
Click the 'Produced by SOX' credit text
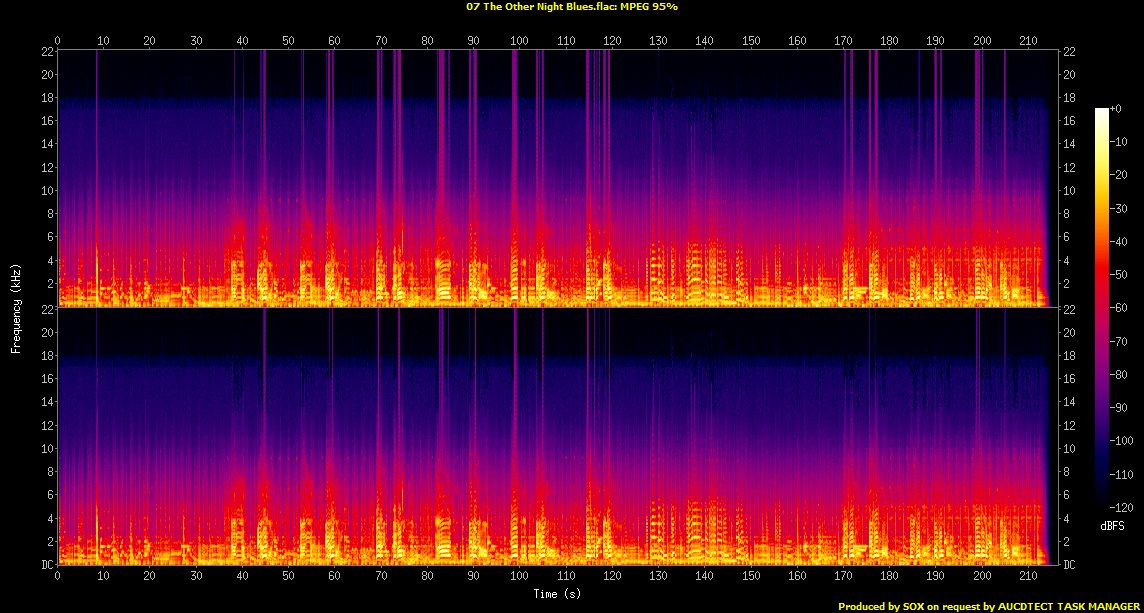click(x=882, y=606)
